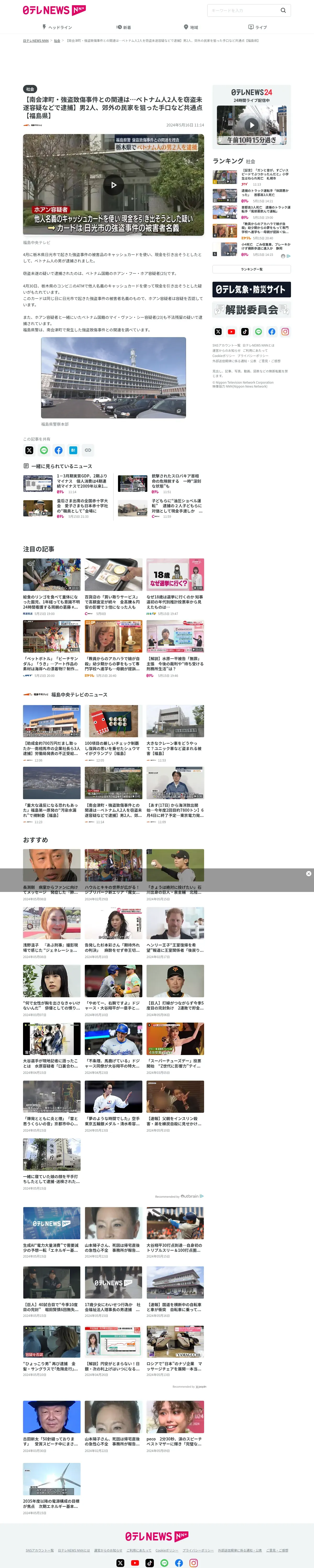Open the 浅野温子 あぶ刑事 recommended article

click(52, 933)
